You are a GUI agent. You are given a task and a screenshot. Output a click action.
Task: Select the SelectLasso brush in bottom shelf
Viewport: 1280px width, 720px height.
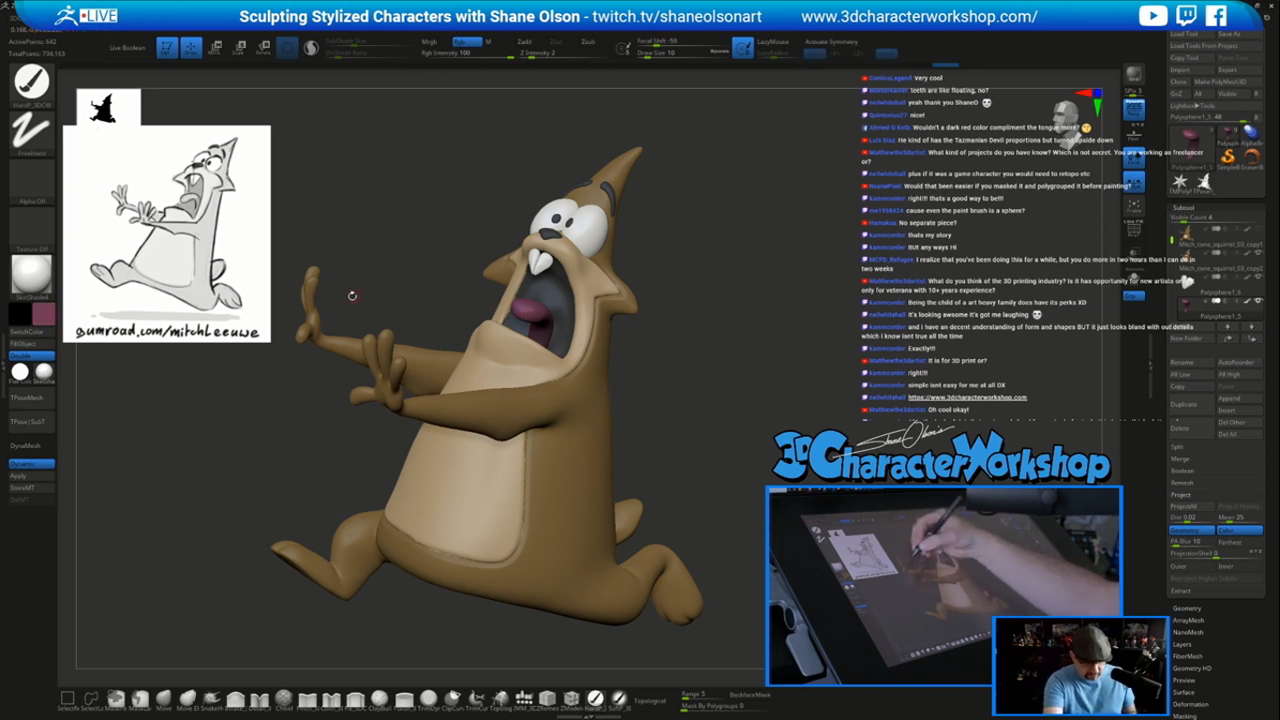(x=91, y=699)
